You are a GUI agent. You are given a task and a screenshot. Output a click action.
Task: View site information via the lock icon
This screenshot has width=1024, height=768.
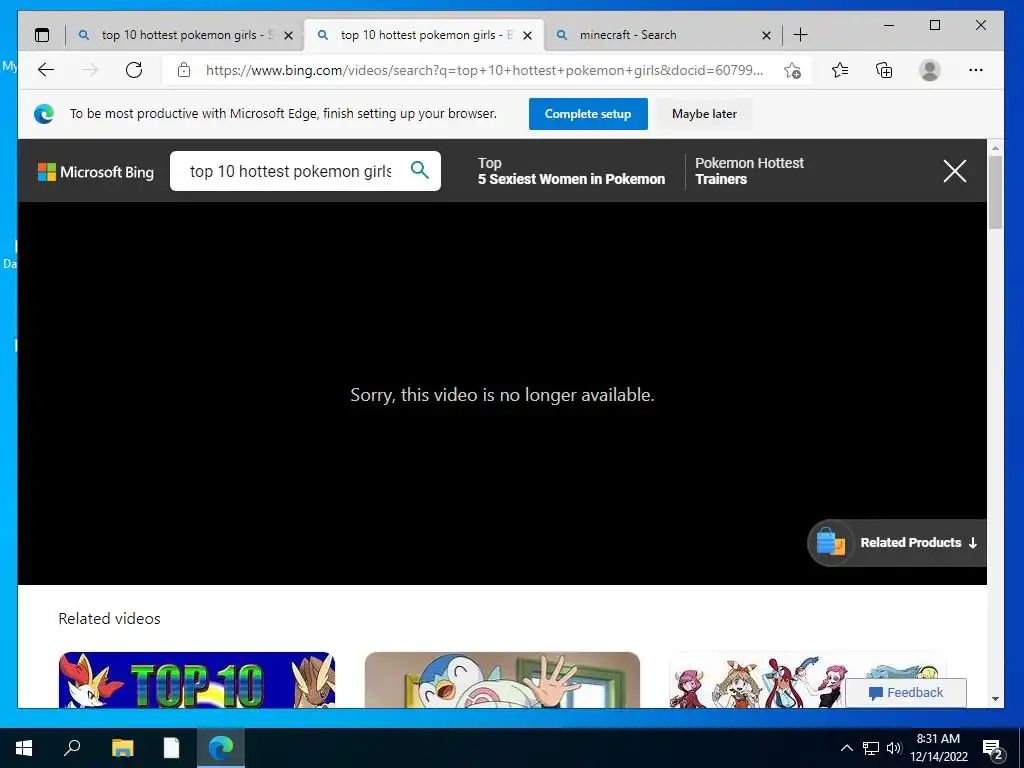pos(184,70)
